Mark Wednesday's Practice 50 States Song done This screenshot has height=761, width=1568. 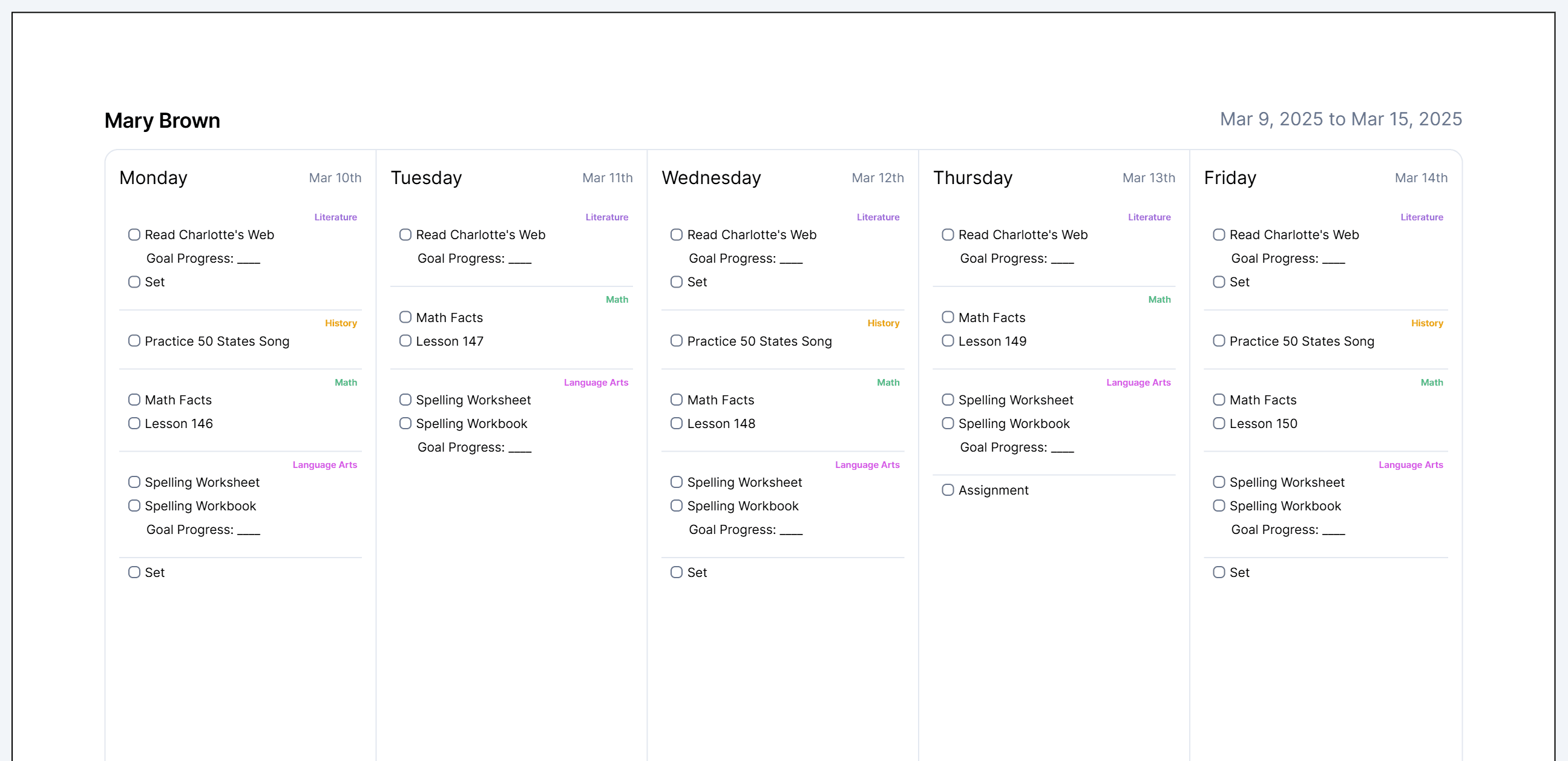coord(676,341)
